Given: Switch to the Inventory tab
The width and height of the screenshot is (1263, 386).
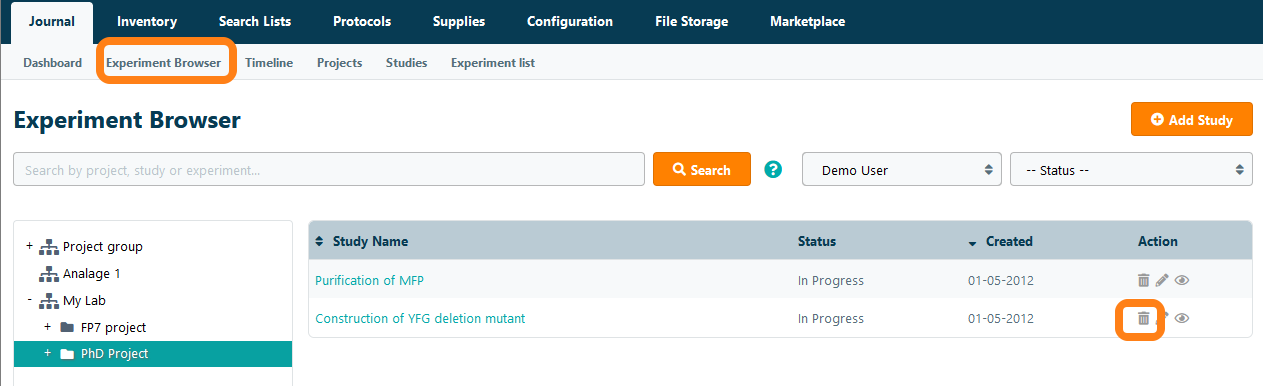Looking at the screenshot, I should coord(147,21).
